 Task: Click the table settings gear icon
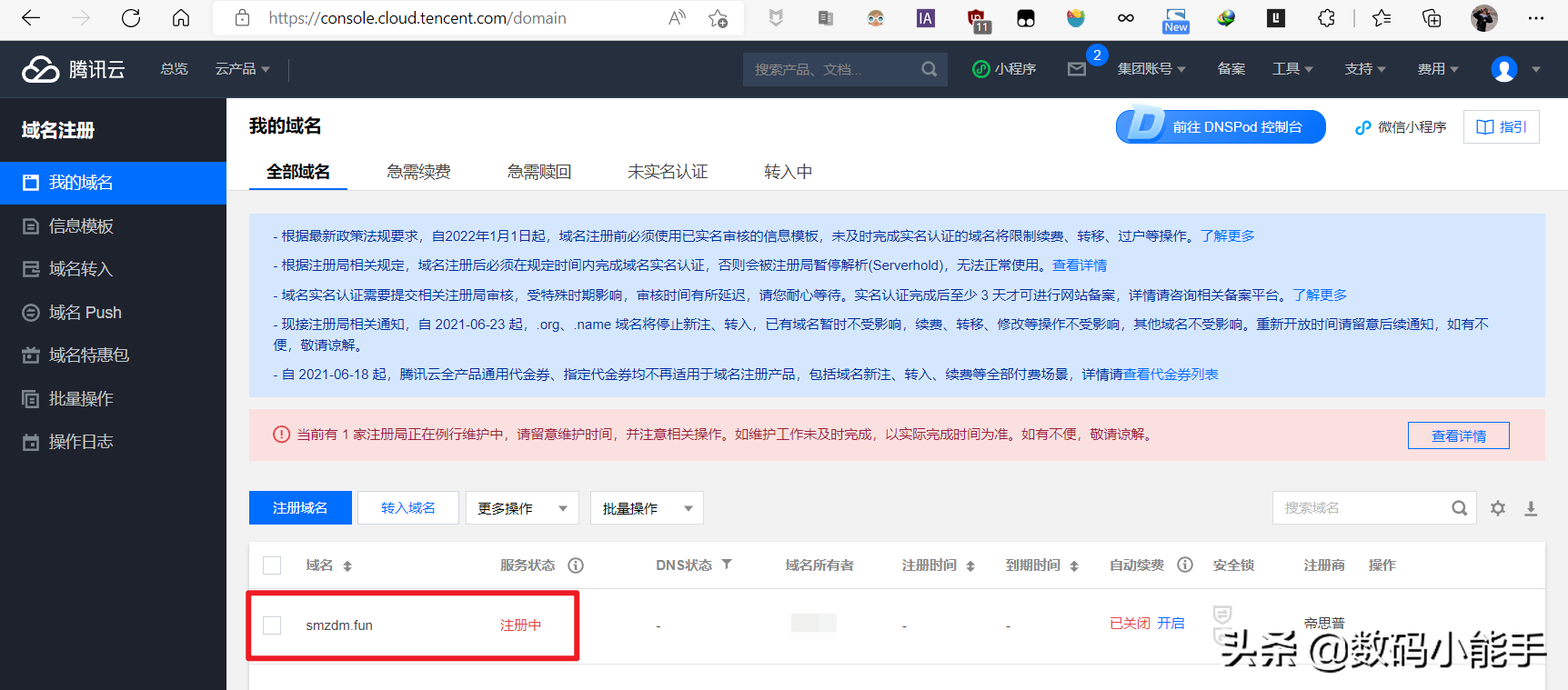point(1498,508)
